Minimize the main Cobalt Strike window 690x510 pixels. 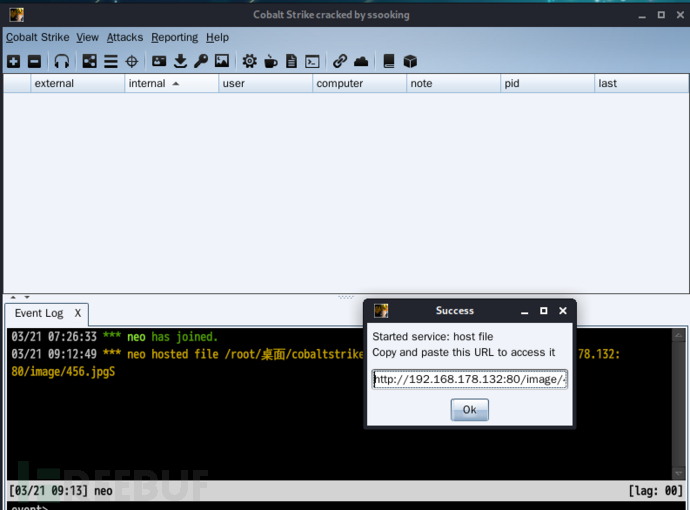coord(642,16)
